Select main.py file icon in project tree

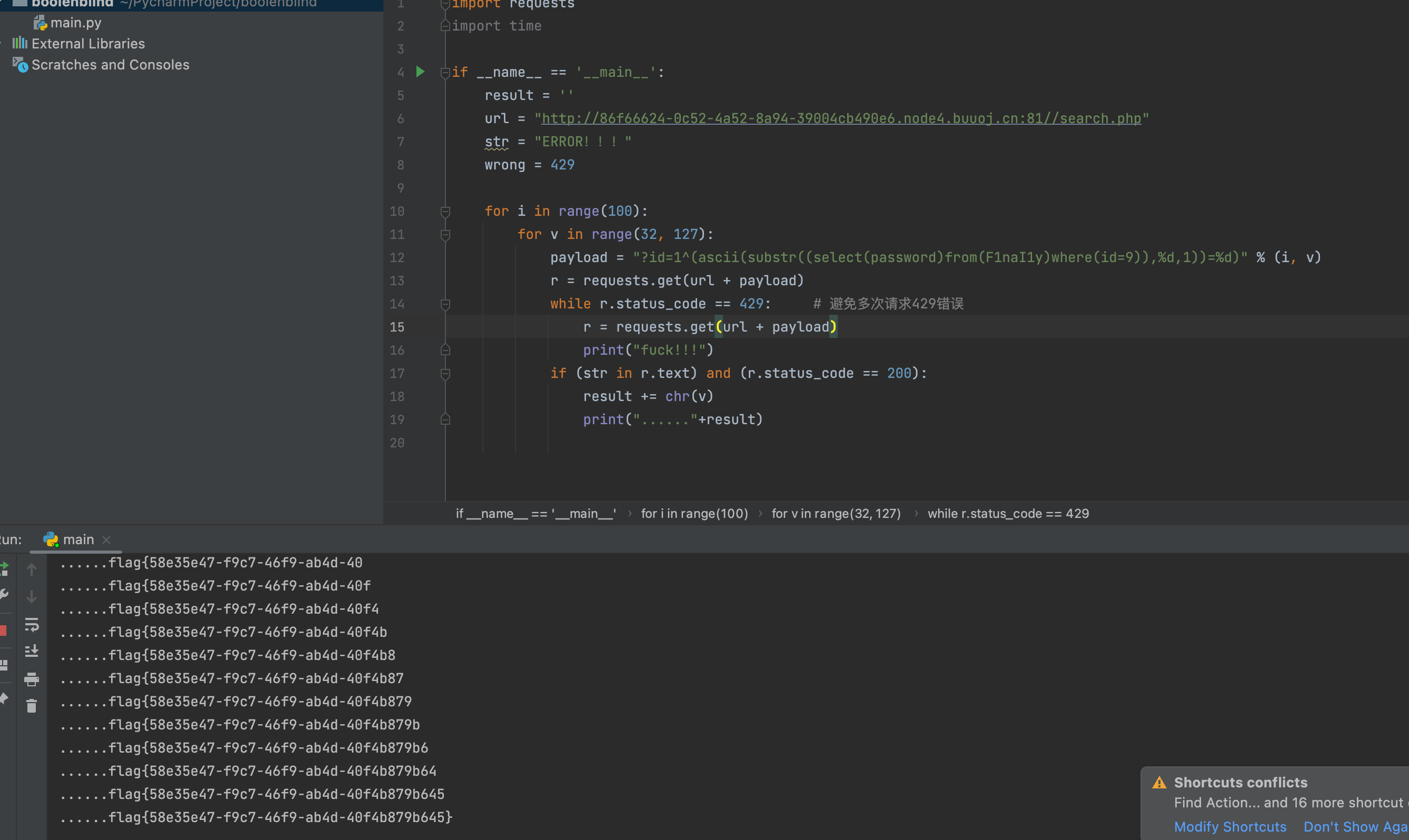click(40, 23)
